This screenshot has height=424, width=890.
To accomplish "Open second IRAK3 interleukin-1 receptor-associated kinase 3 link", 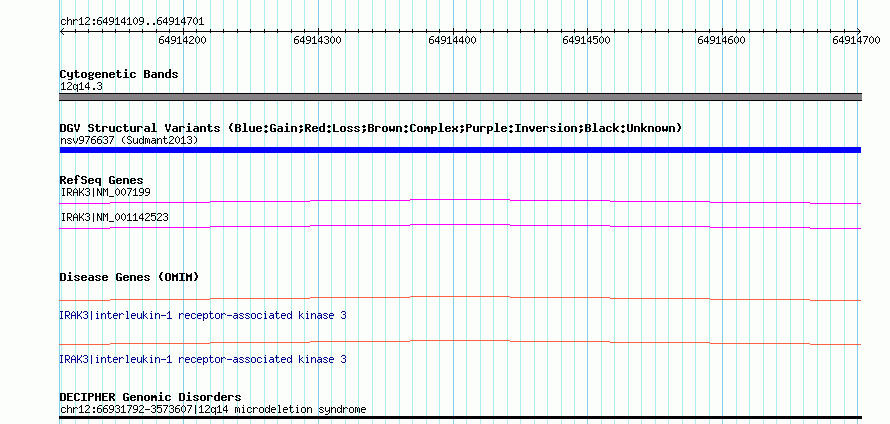I will click(203, 359).
